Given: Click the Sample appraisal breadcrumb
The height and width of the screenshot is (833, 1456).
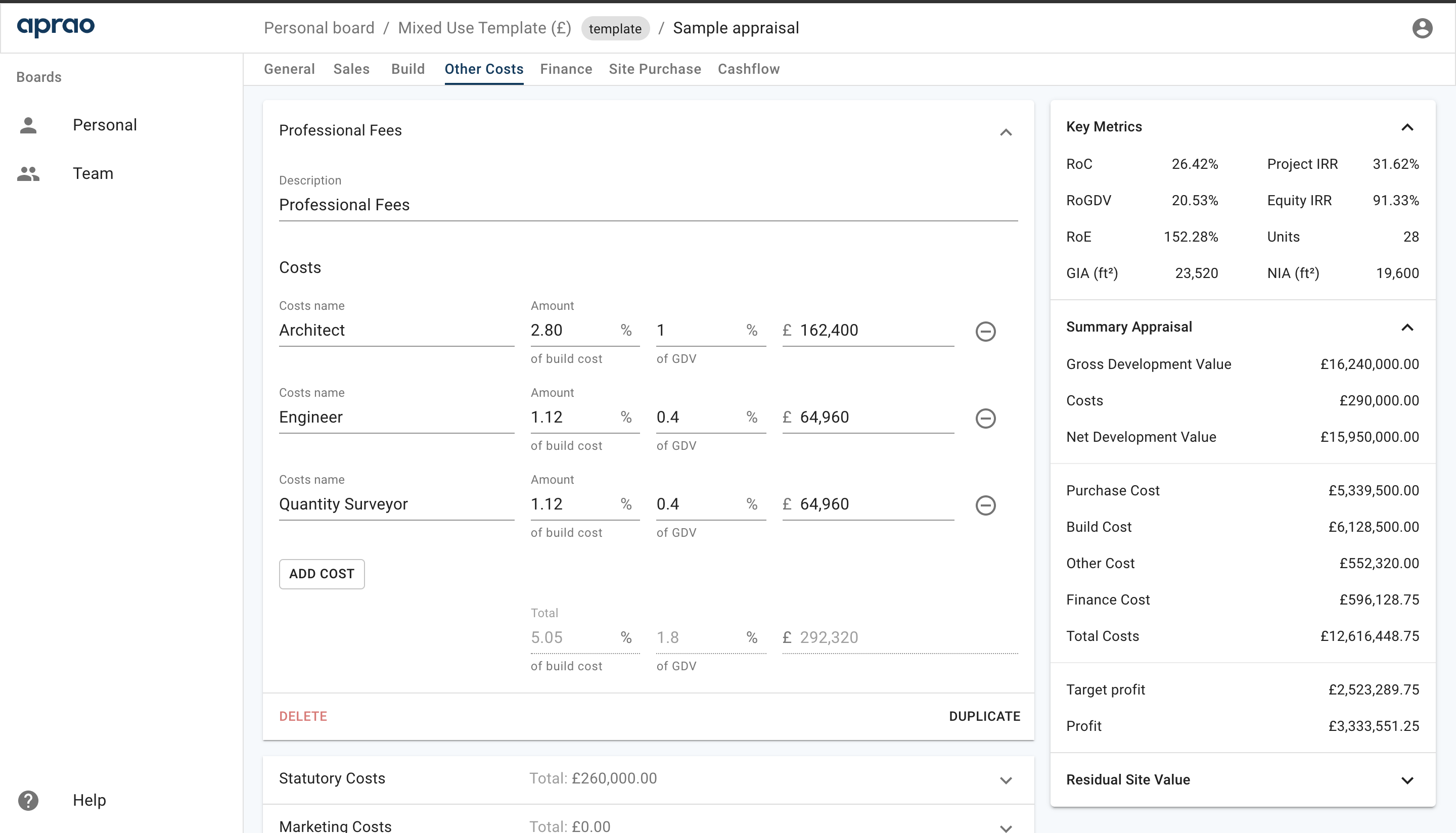Looking at the screenshot, I should click(736, 28).
